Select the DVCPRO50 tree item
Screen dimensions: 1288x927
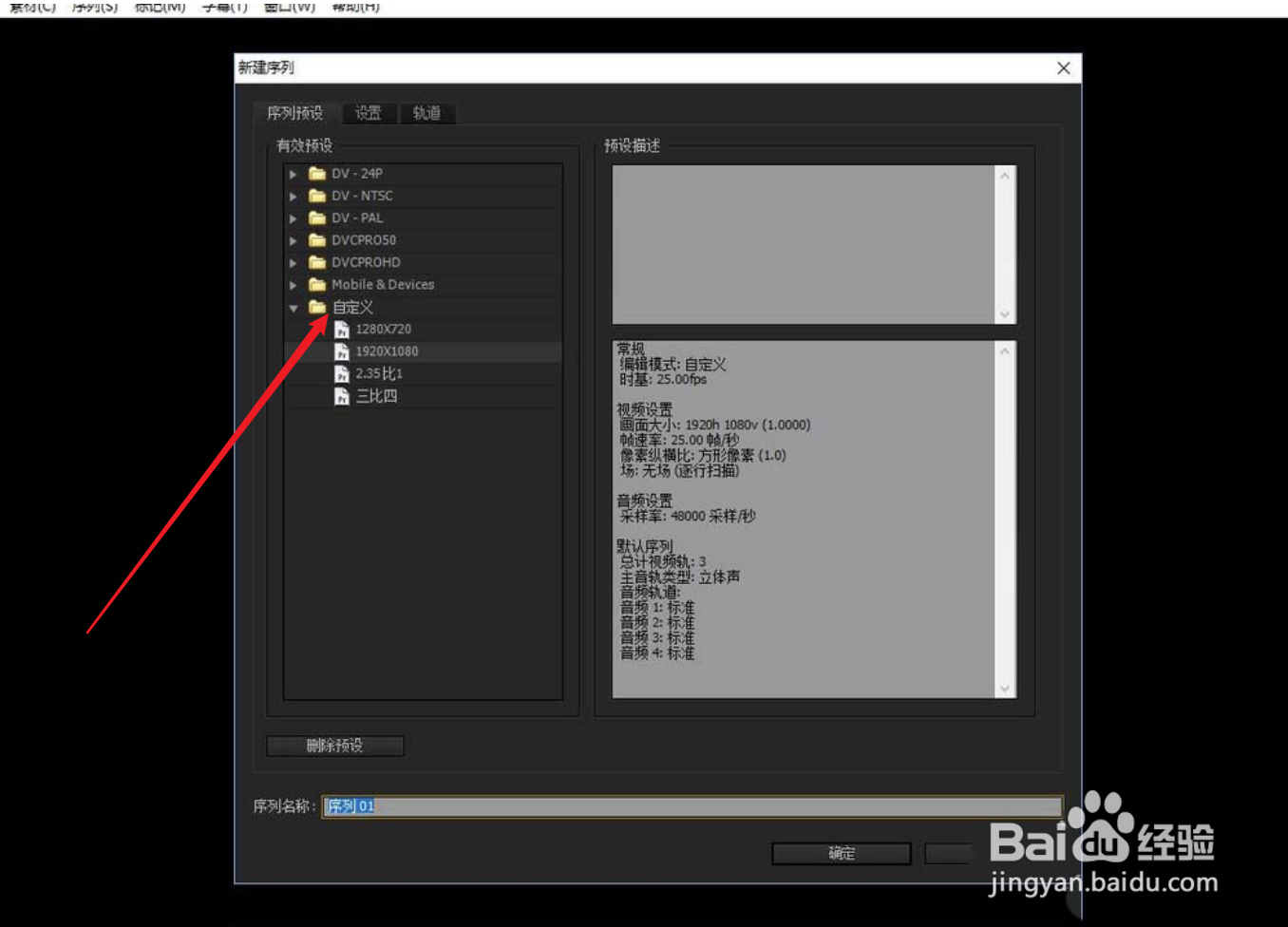click(366, 239)
